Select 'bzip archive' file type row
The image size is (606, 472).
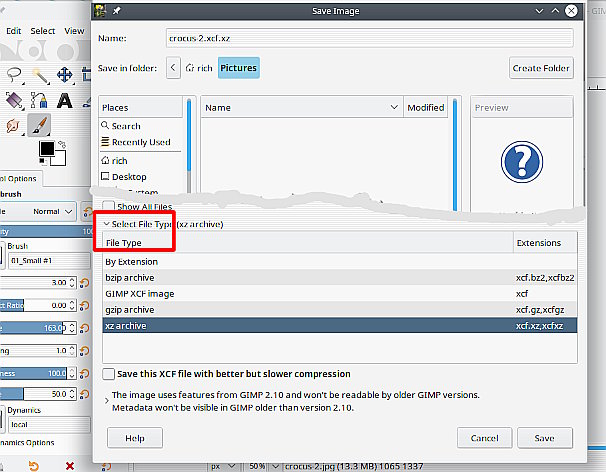click(x=340, y=278)
